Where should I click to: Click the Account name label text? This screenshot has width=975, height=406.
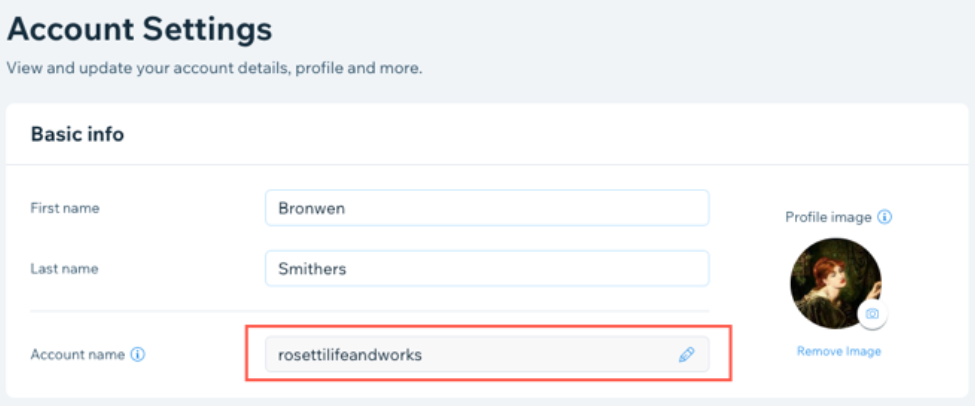78,354
